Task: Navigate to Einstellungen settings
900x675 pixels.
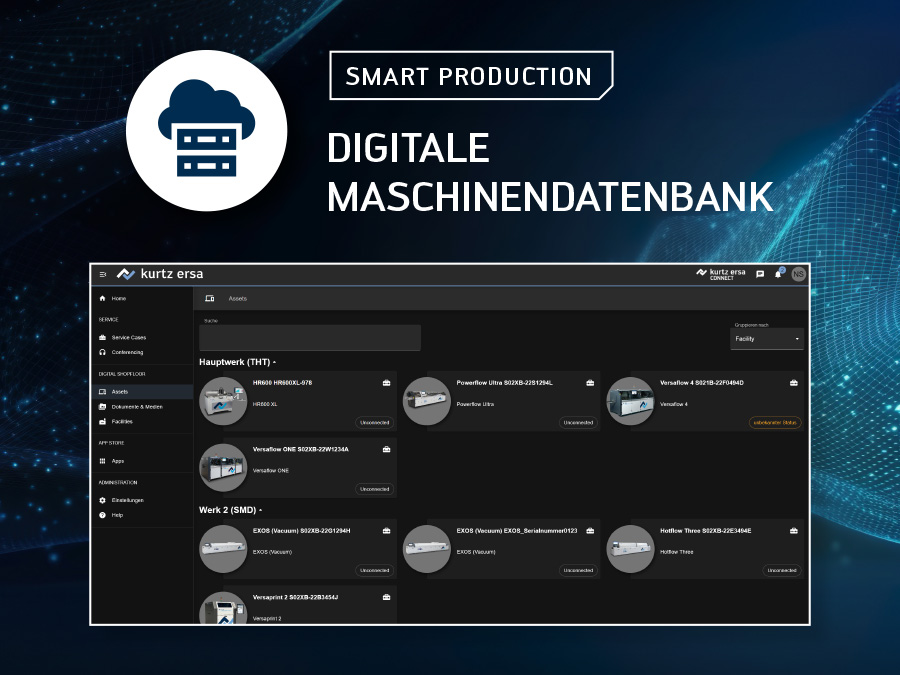Action: (127, 500)
